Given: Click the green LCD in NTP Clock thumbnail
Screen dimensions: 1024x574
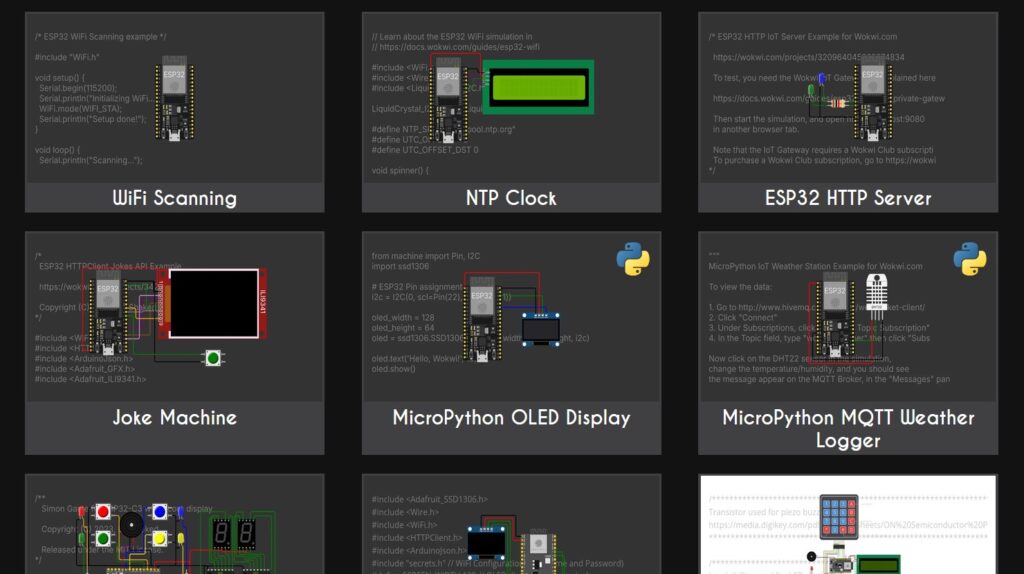Looking at the screenshot, I should click(538, 88).
